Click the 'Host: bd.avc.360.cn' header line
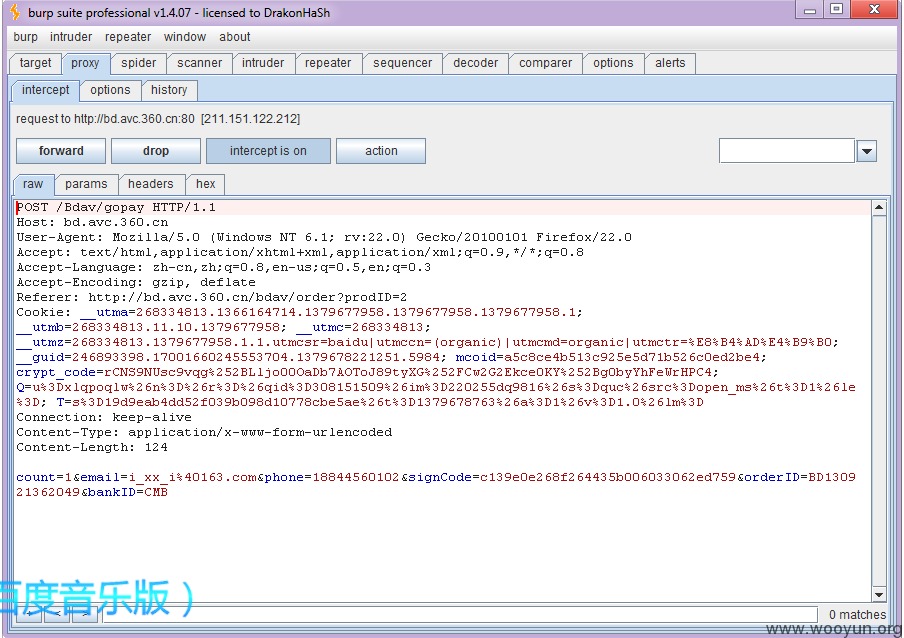The width and height of the screenshot is (904, 638). pos(92,222)
